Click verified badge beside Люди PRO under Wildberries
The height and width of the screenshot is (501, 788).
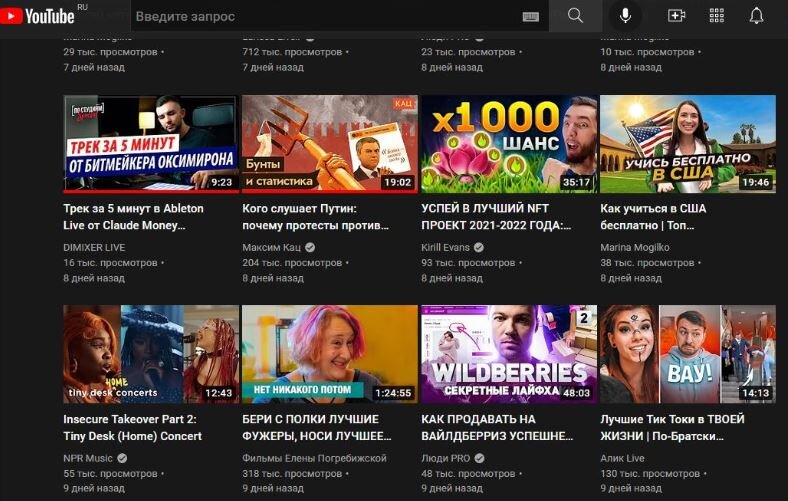tap(479, 458)
